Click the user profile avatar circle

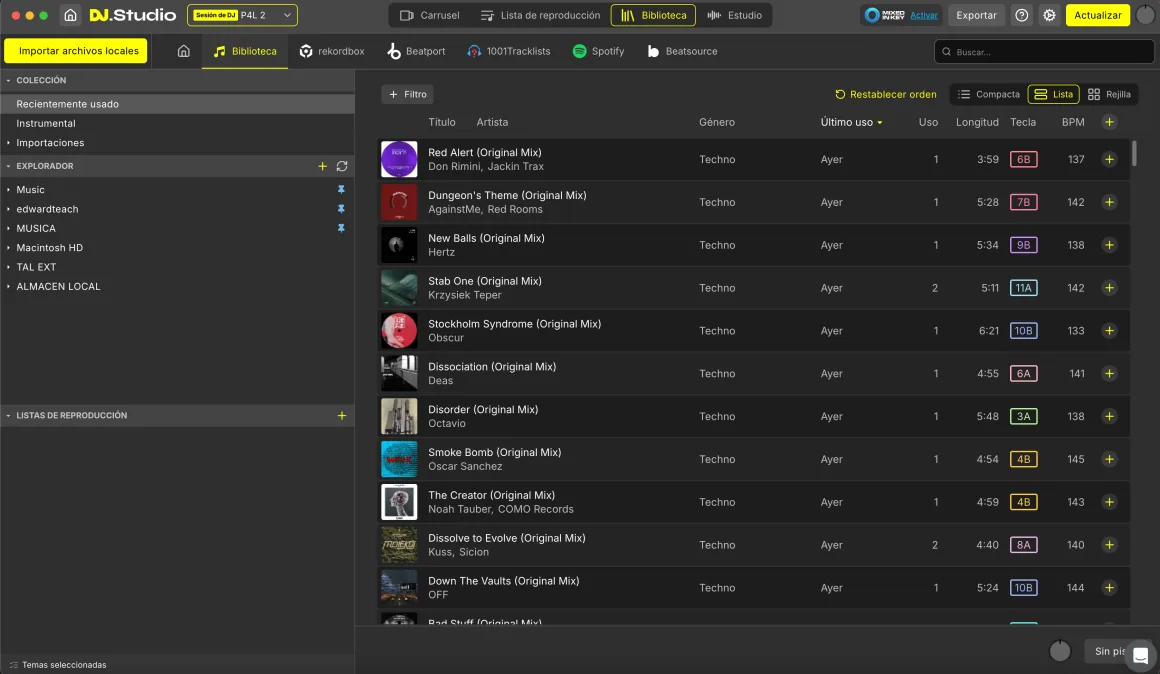pyautogui.click(x=1145, y=15)
